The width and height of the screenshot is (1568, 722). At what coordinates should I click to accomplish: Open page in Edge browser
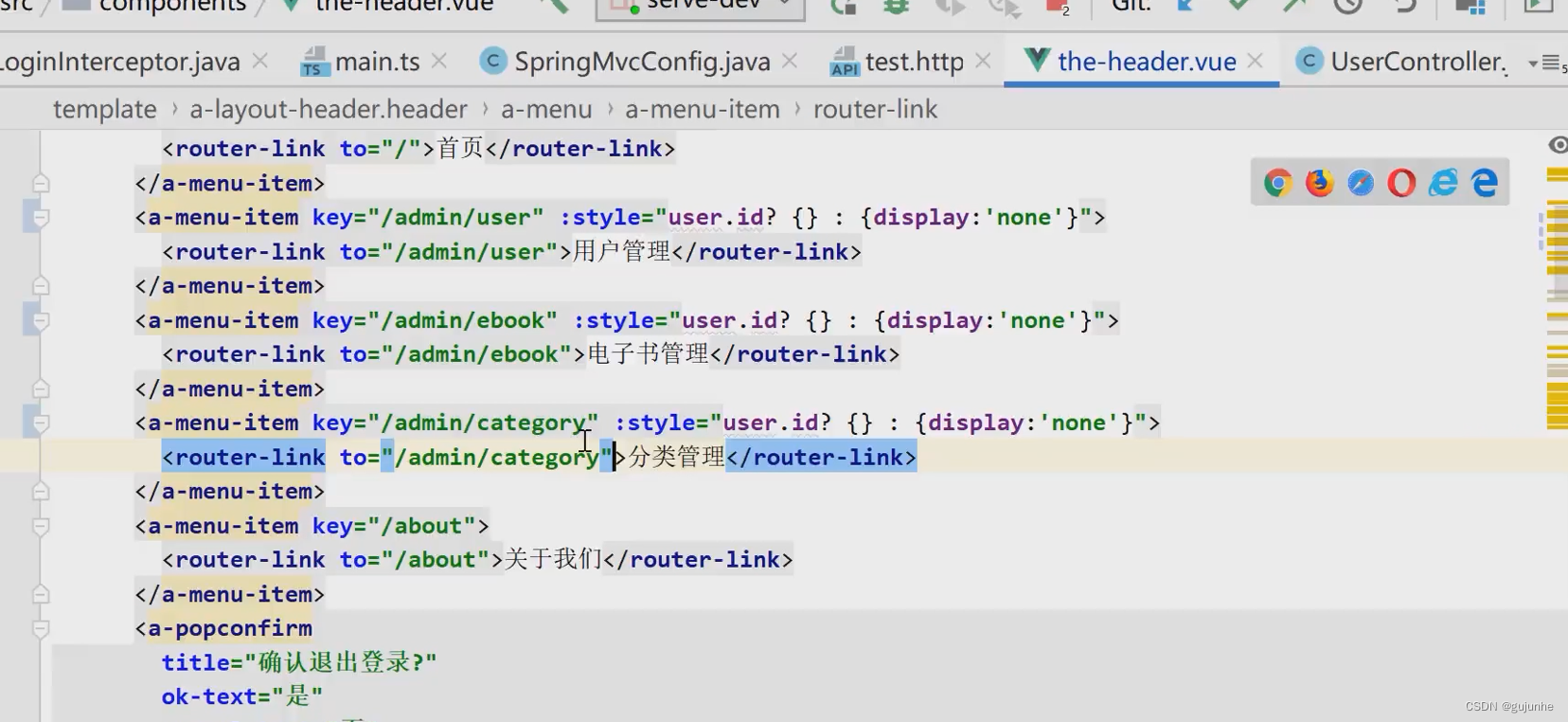coord(1485,183)
